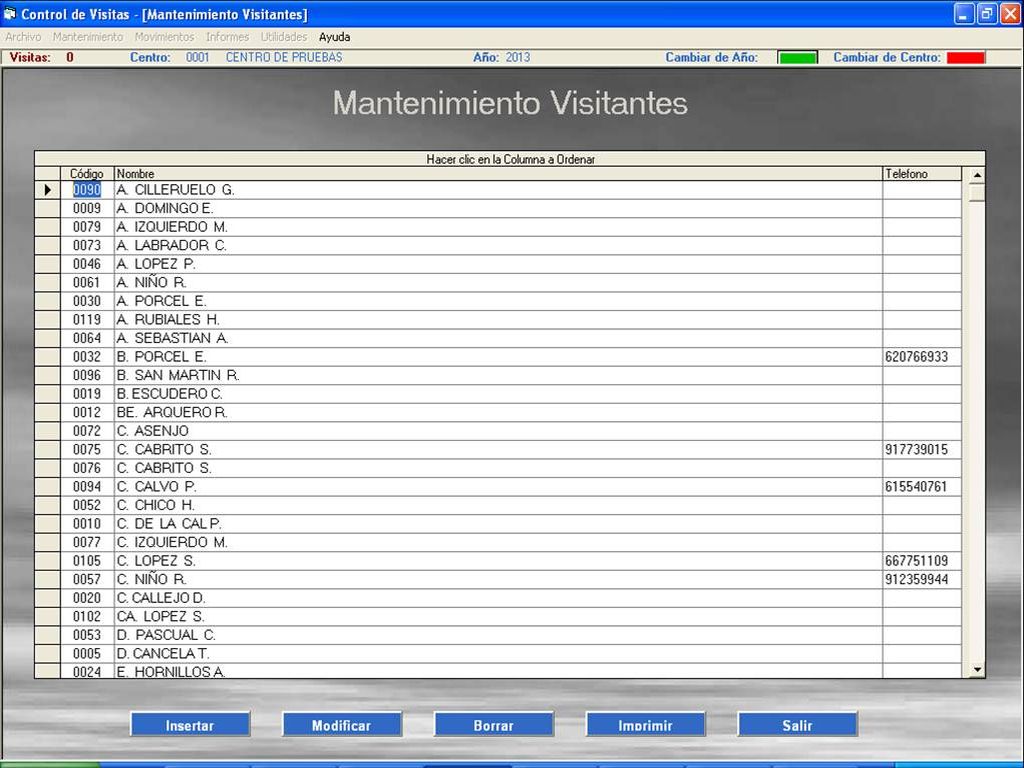
Task: Open the Archivo menu
Action: pyautogui.click(x=23, y=37)
